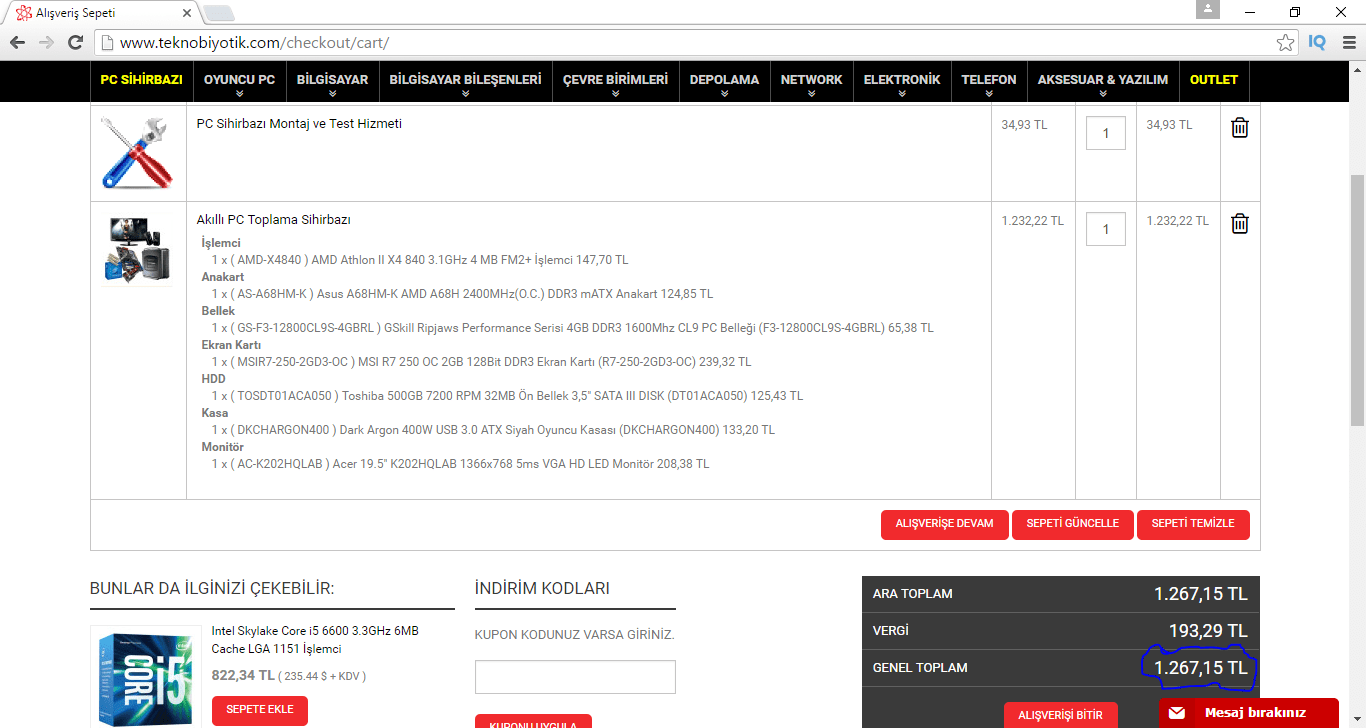Open the Montaj ve Test Hizmeti tools thumbnail

(138, 152)
